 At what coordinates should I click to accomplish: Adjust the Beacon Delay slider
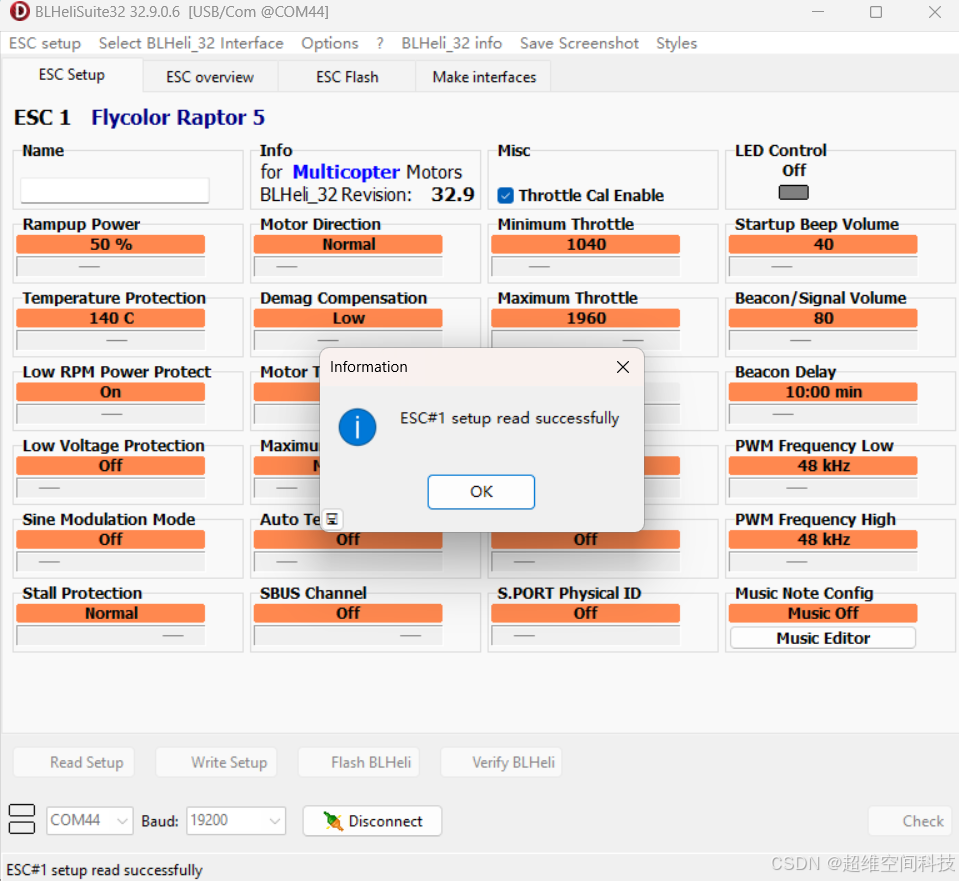click(x=823, y=414)
